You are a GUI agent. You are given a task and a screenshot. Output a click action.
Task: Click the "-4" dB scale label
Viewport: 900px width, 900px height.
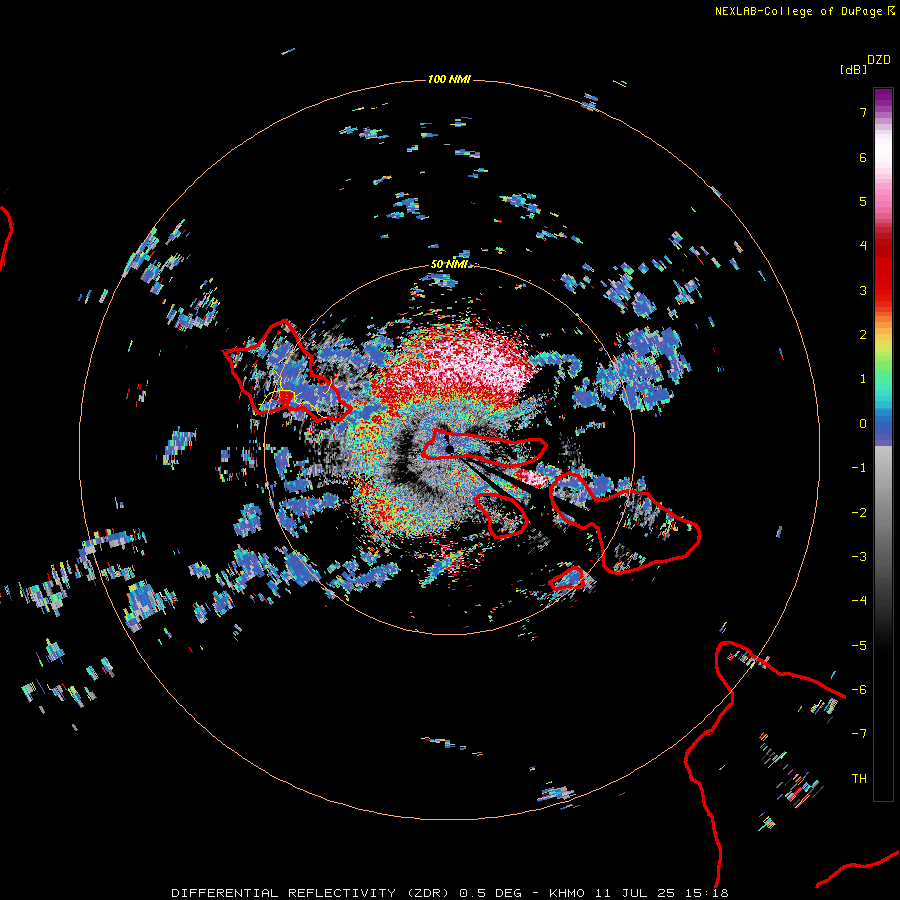(x=859, y=600)
